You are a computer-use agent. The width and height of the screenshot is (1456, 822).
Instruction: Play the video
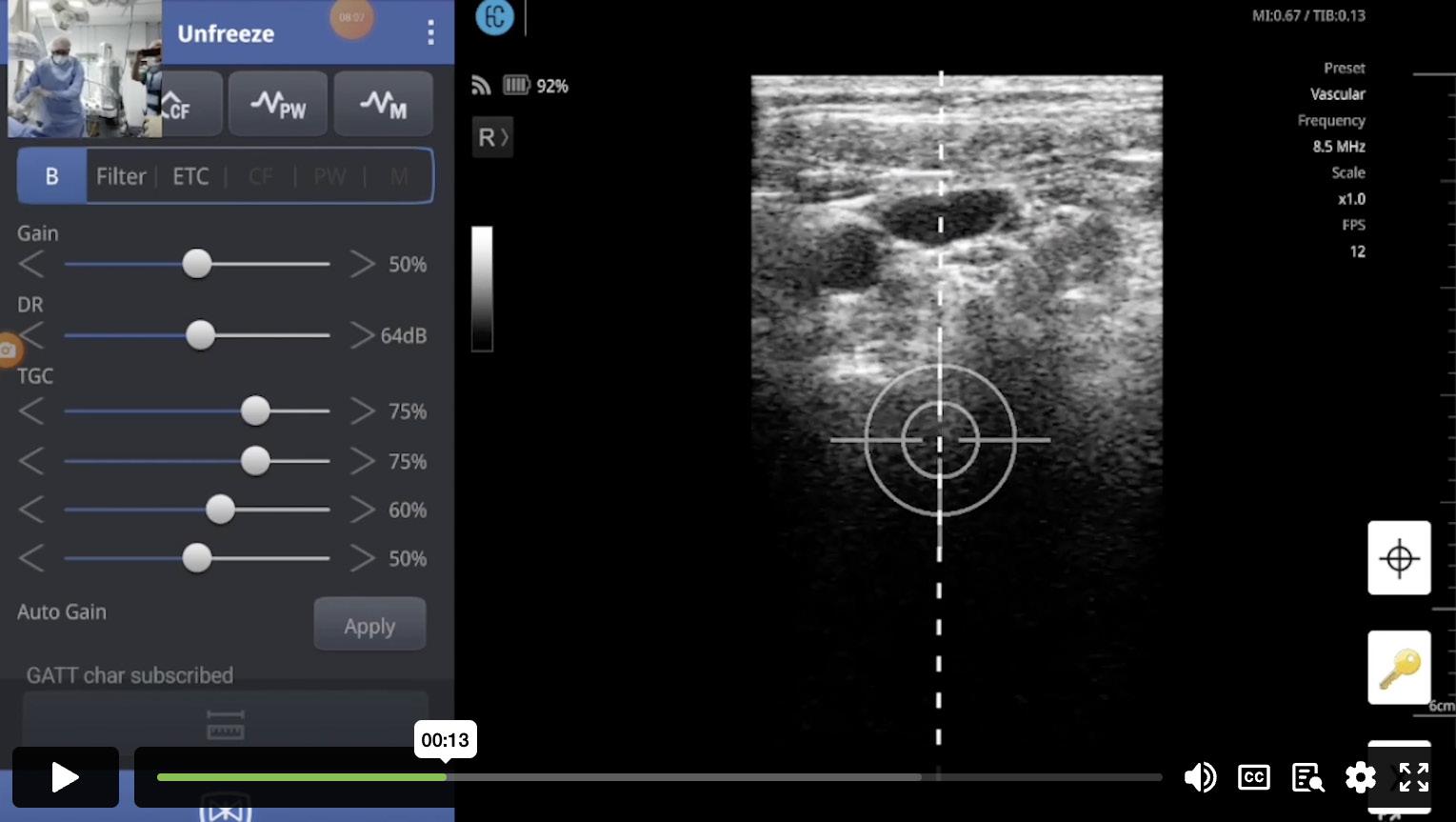pyautogui.click(x=65, y=777)
